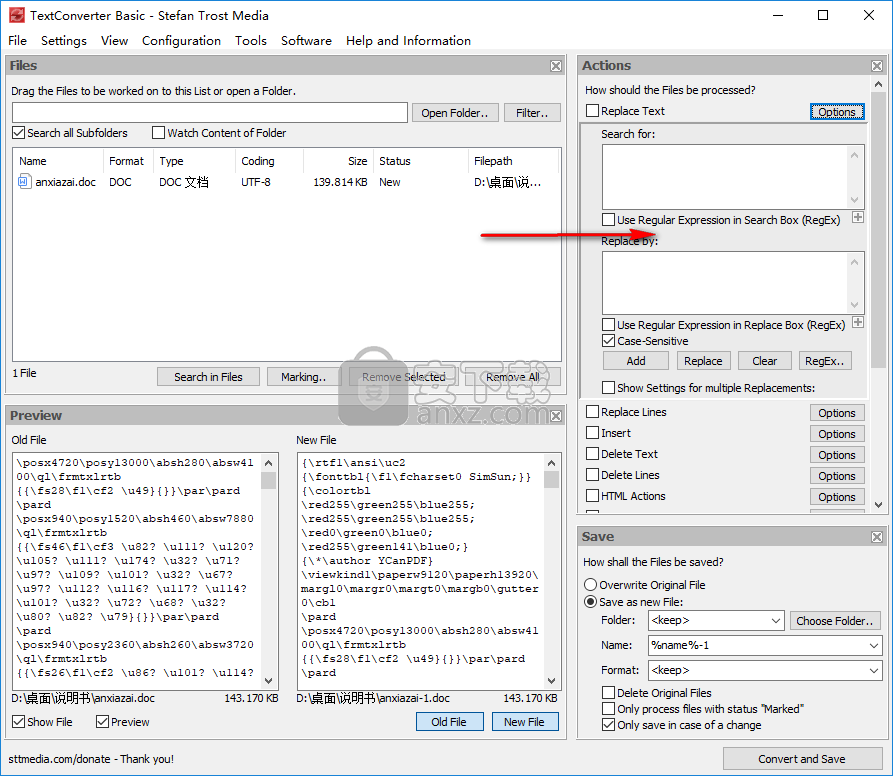Viewport: 893px width, 776px height.
Task: Click the anxiazai.doc file icon in the list
Action: (x=24, y=182)
